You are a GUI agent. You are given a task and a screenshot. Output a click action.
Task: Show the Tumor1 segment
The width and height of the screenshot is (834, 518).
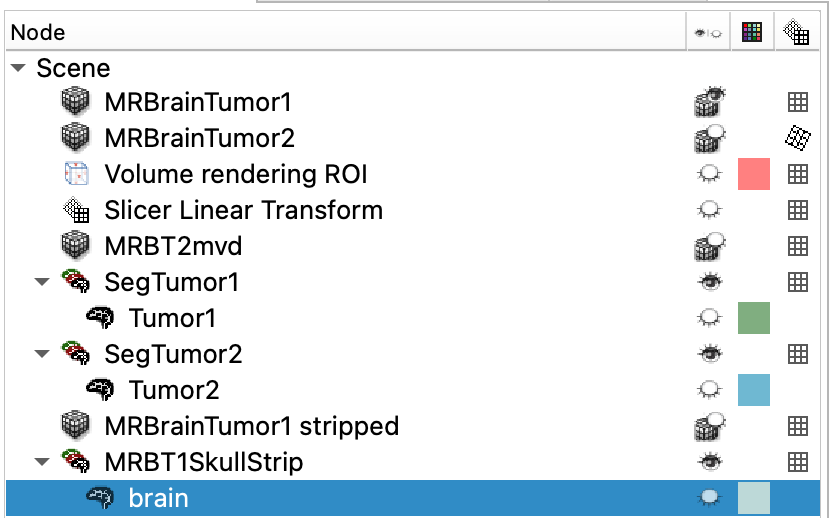[710, 318]
